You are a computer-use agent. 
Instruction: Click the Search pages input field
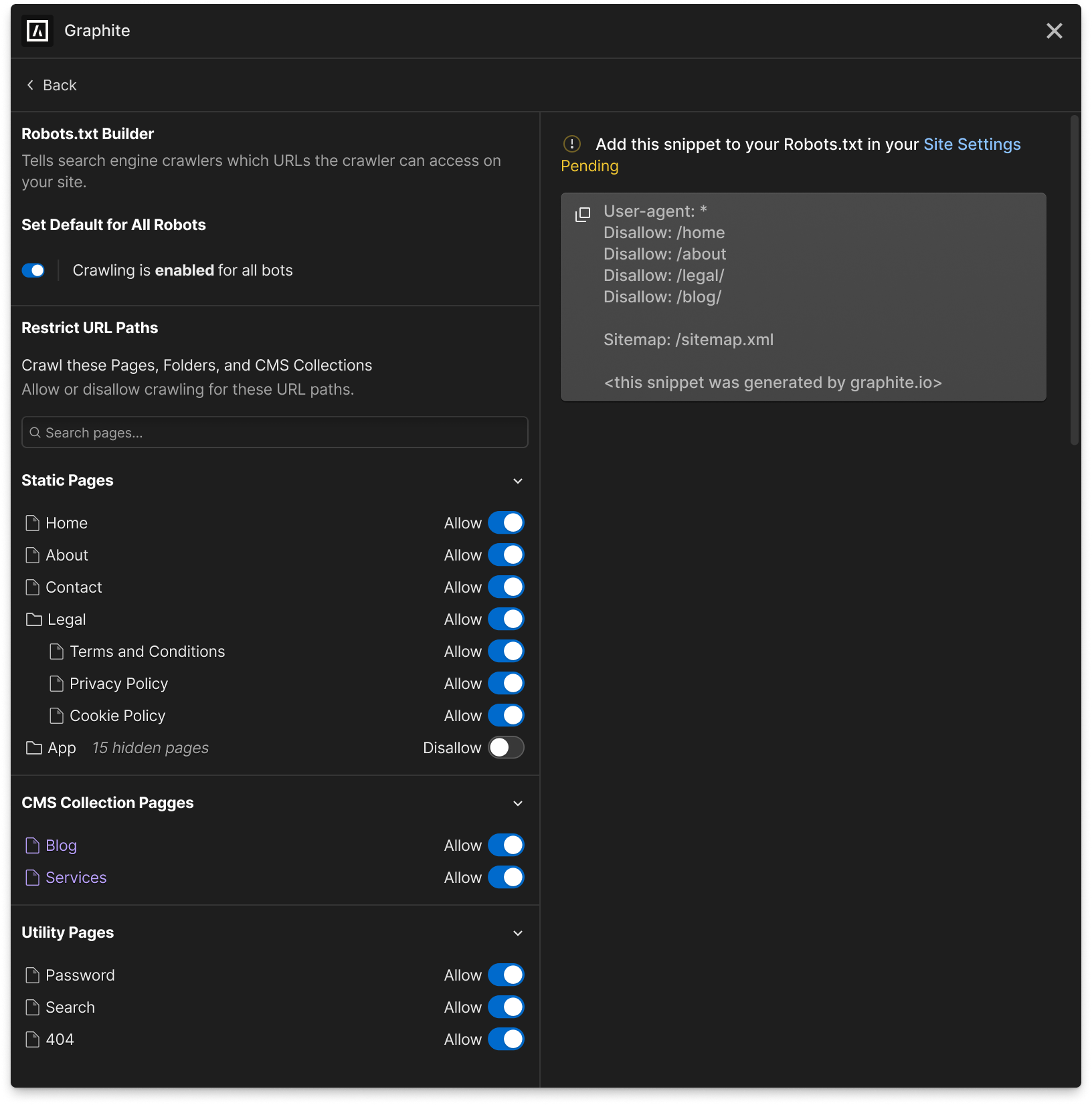tap(275, 433)
